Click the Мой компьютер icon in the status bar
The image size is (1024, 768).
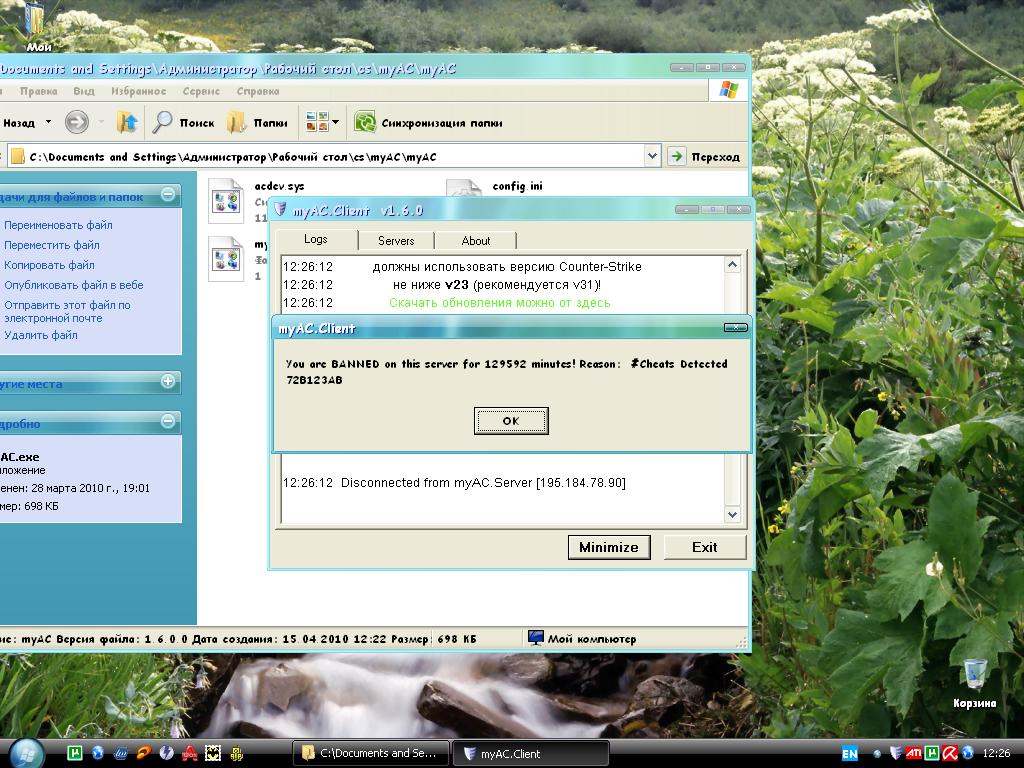(536, 638)
